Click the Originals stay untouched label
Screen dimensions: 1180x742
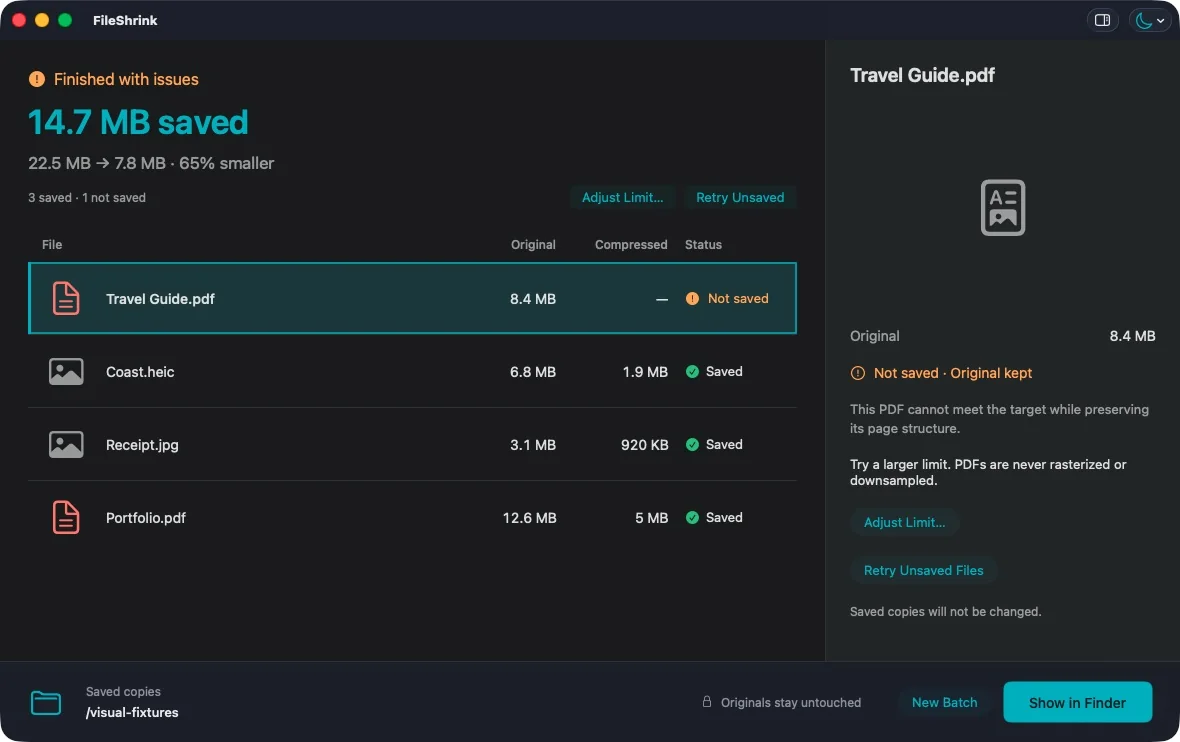pyautogui.click(x=791, y=703)
